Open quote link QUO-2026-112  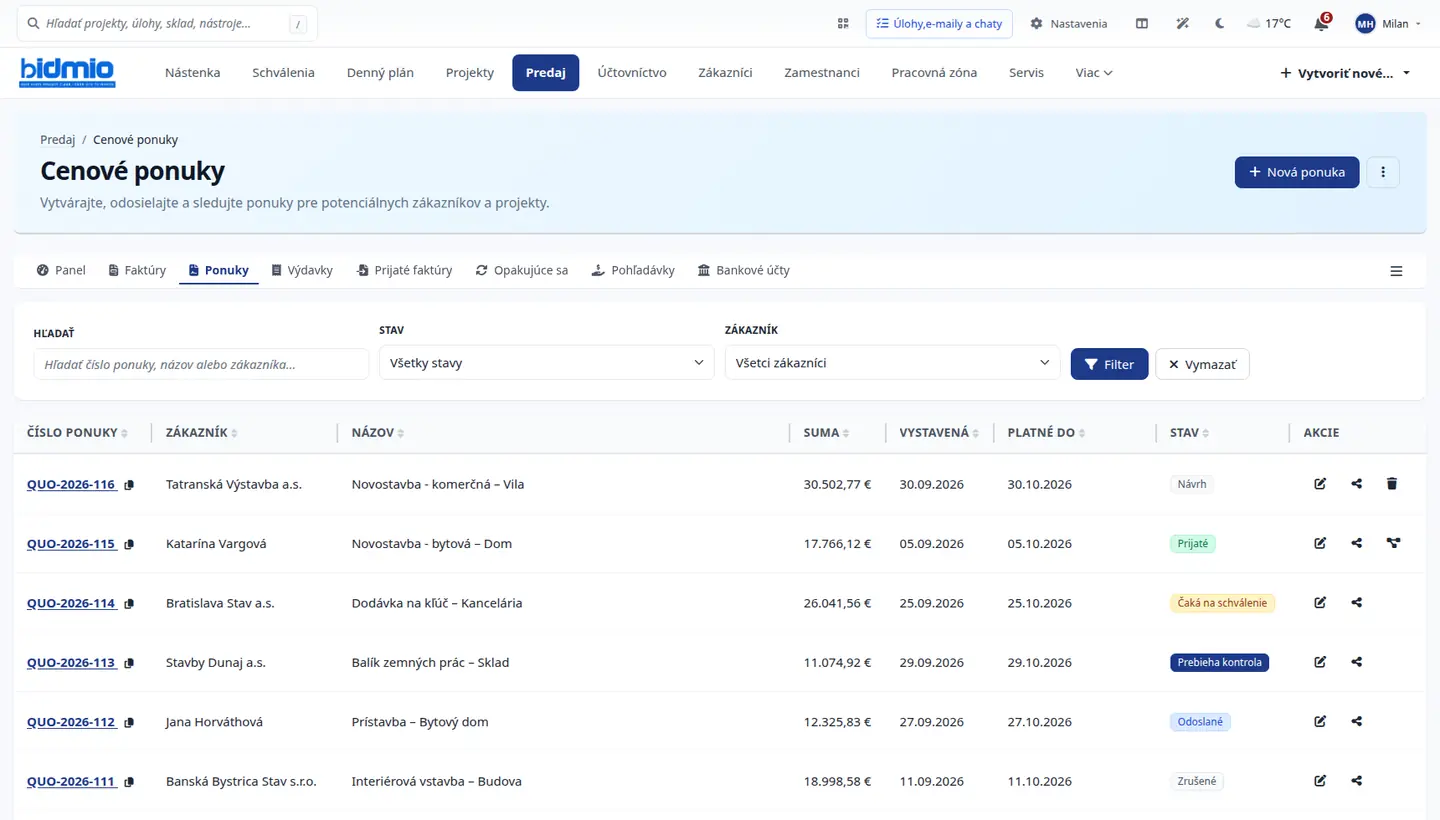tap(72, 722)
